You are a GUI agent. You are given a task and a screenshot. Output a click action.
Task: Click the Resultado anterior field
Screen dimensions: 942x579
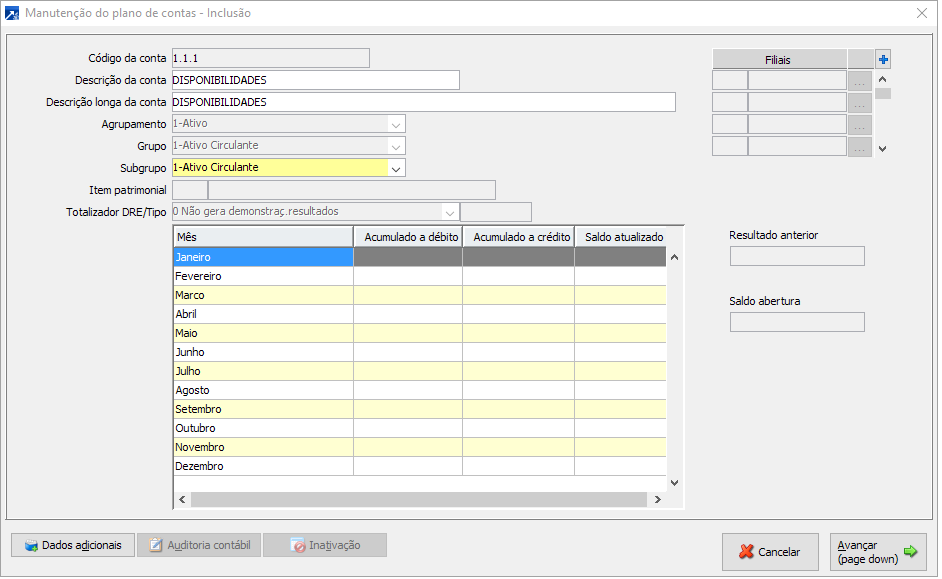point(797,256)
